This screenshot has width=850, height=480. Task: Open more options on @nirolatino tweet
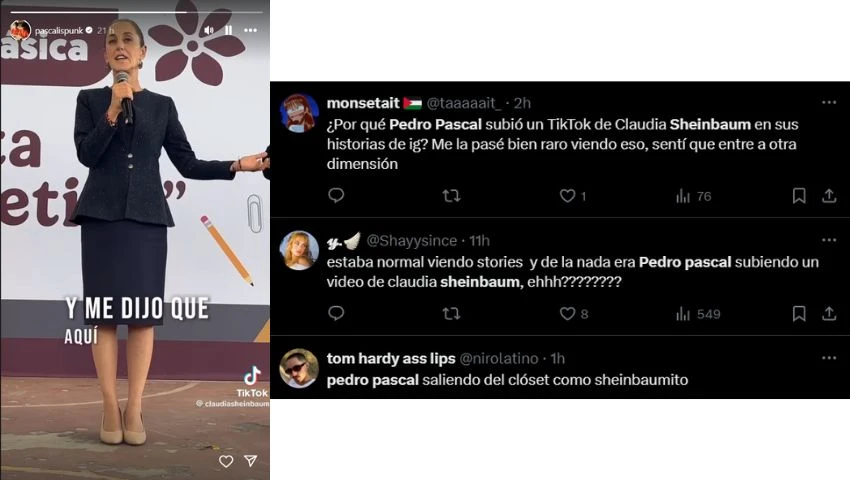point(829,358)
